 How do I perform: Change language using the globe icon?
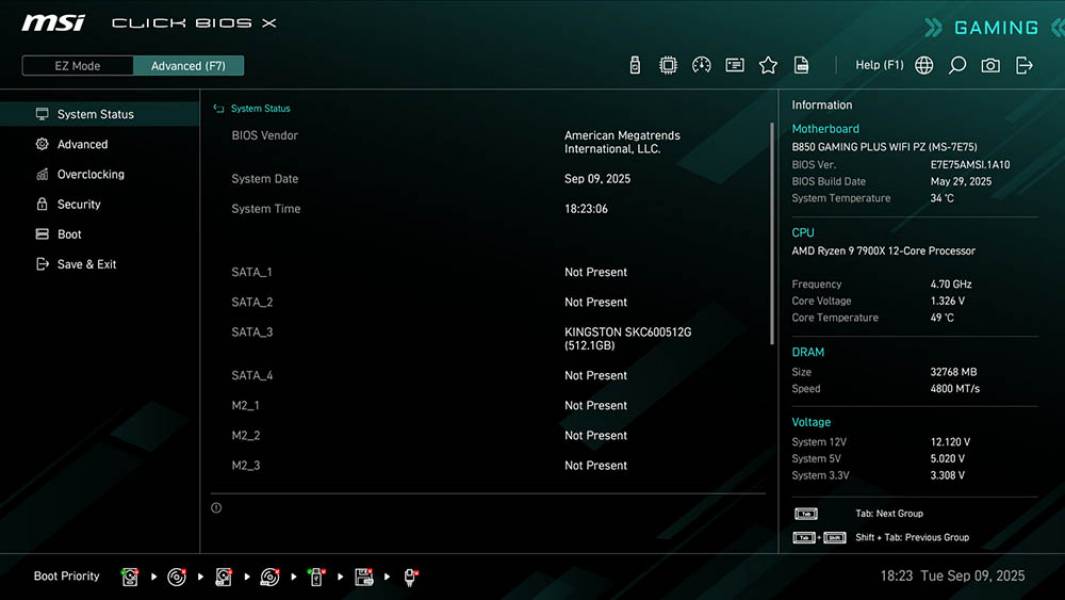922,64
